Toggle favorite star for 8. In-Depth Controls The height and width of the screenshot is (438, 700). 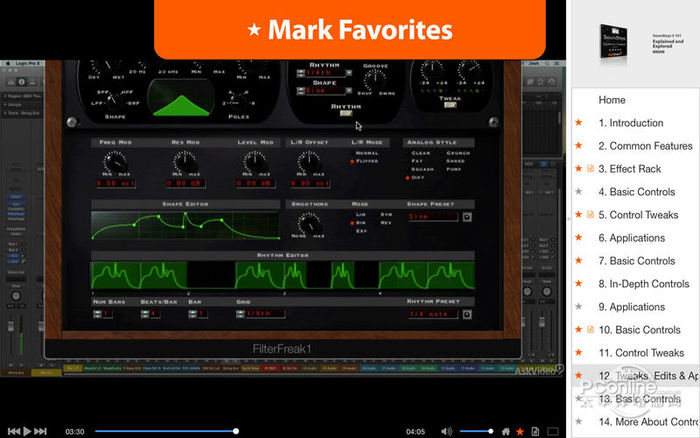pos(579,284)
